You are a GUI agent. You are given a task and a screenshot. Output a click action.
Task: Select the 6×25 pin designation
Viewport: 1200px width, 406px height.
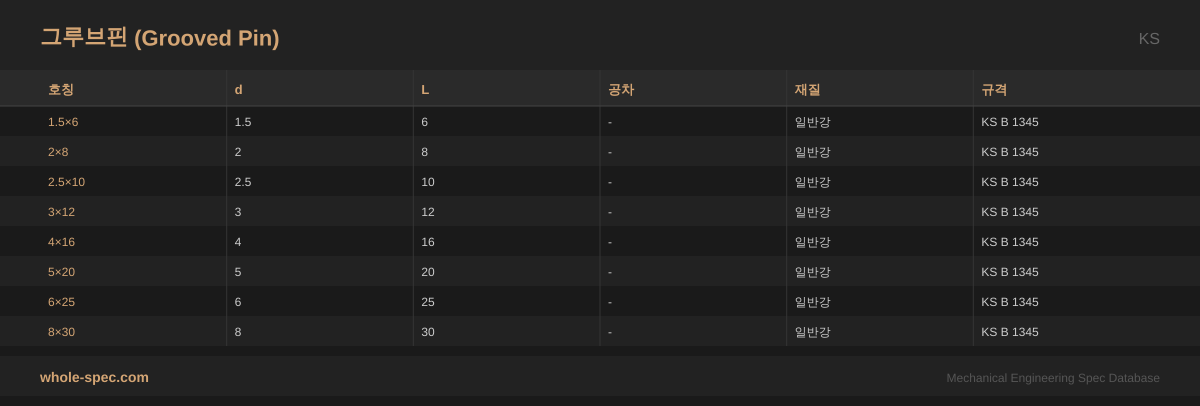[x=61, y=302]
